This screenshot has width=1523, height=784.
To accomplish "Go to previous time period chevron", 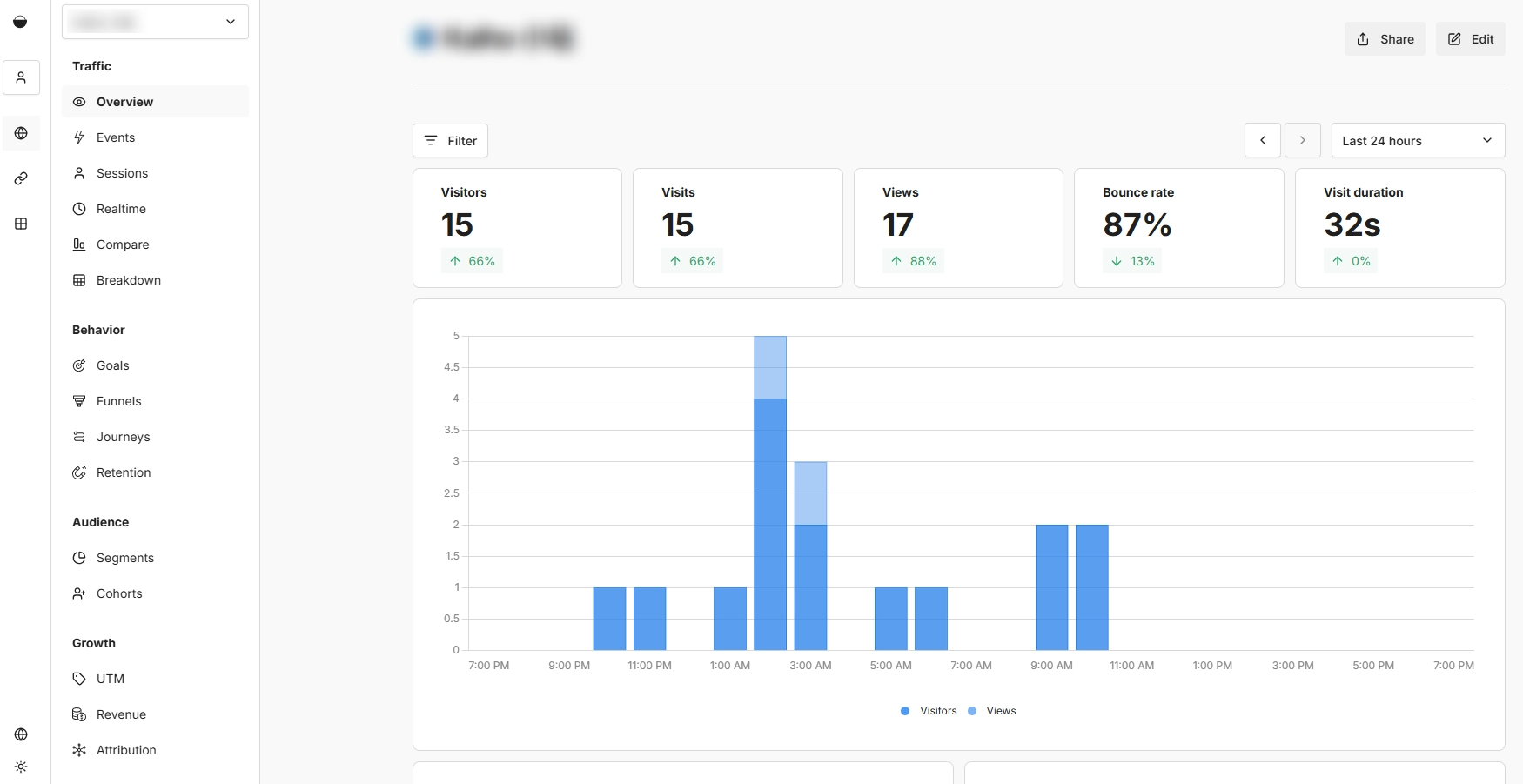I will pyautogui.click(x=1262, y=141).
